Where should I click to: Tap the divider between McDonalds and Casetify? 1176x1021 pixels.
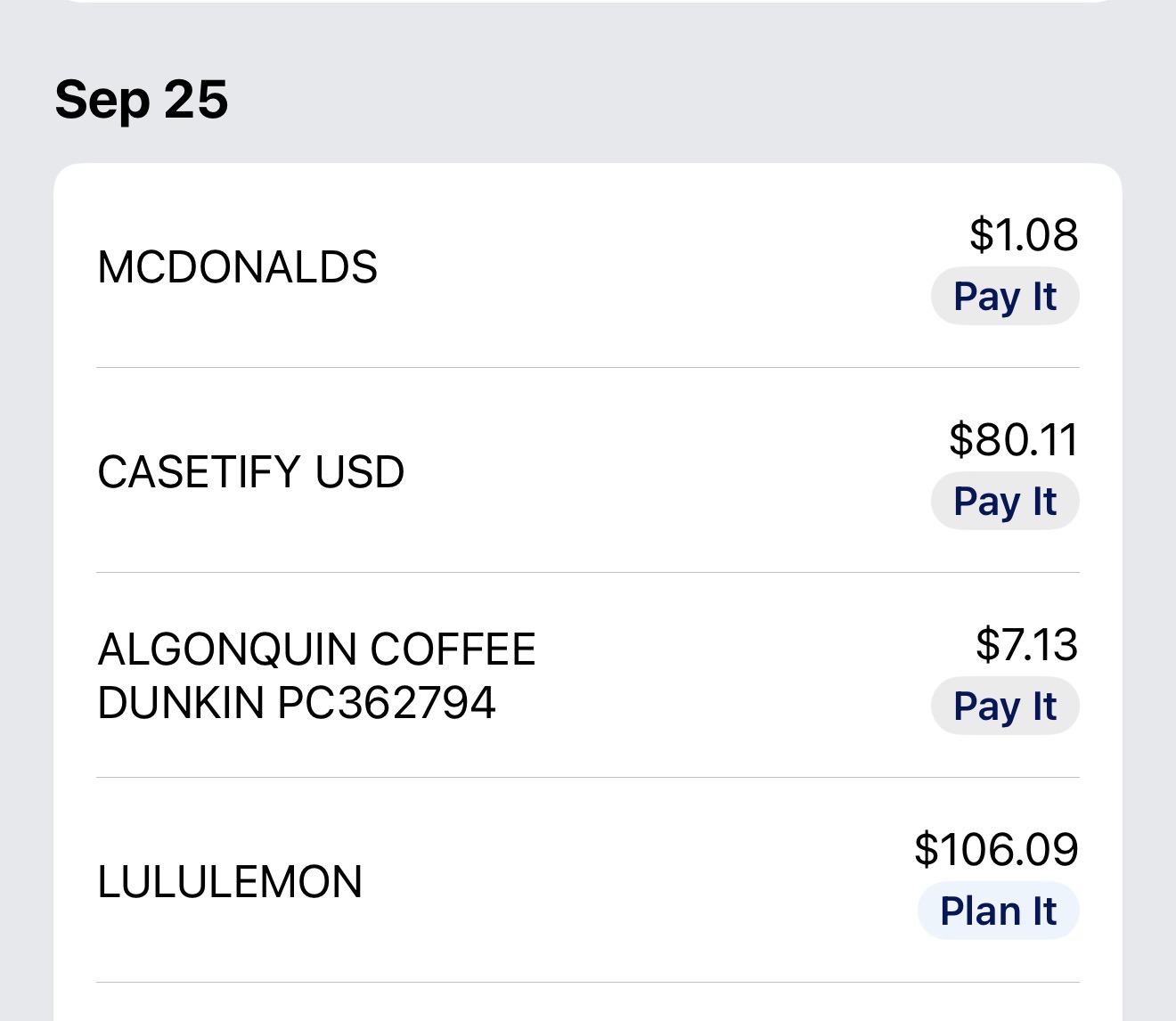click(x=588, y=367)
